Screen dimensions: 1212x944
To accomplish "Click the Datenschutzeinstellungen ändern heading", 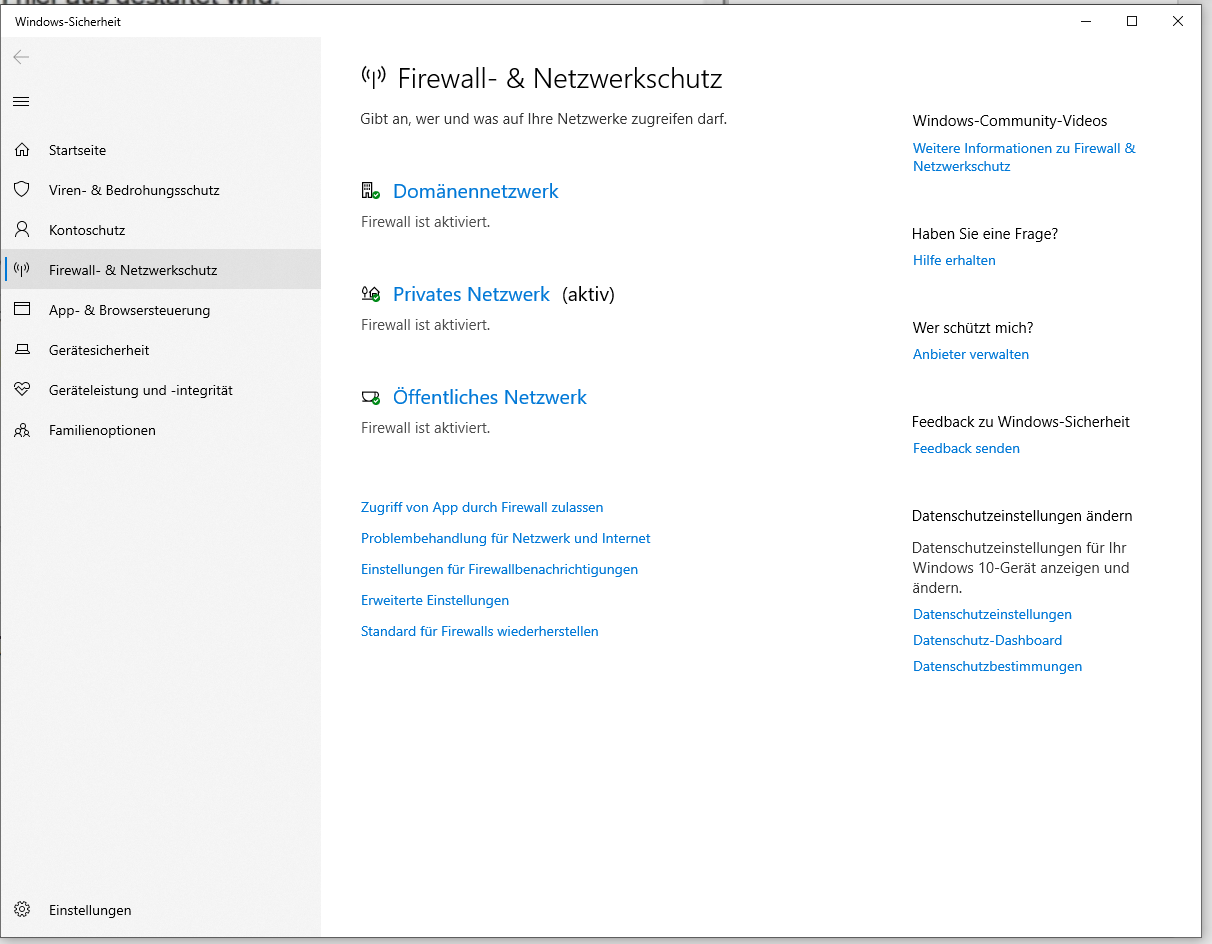I will 1022,516.
